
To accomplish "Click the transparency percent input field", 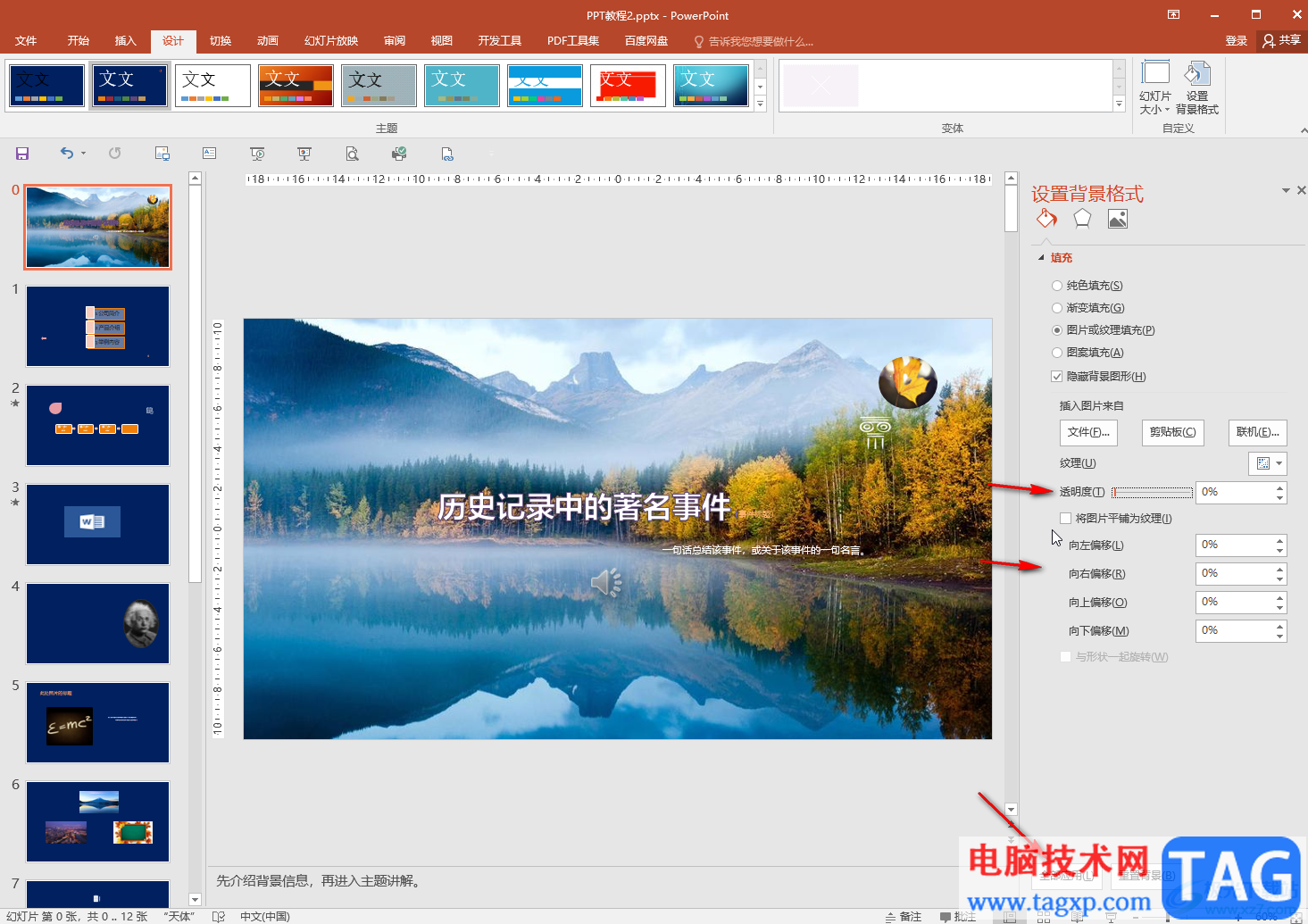I will 1235,492.
